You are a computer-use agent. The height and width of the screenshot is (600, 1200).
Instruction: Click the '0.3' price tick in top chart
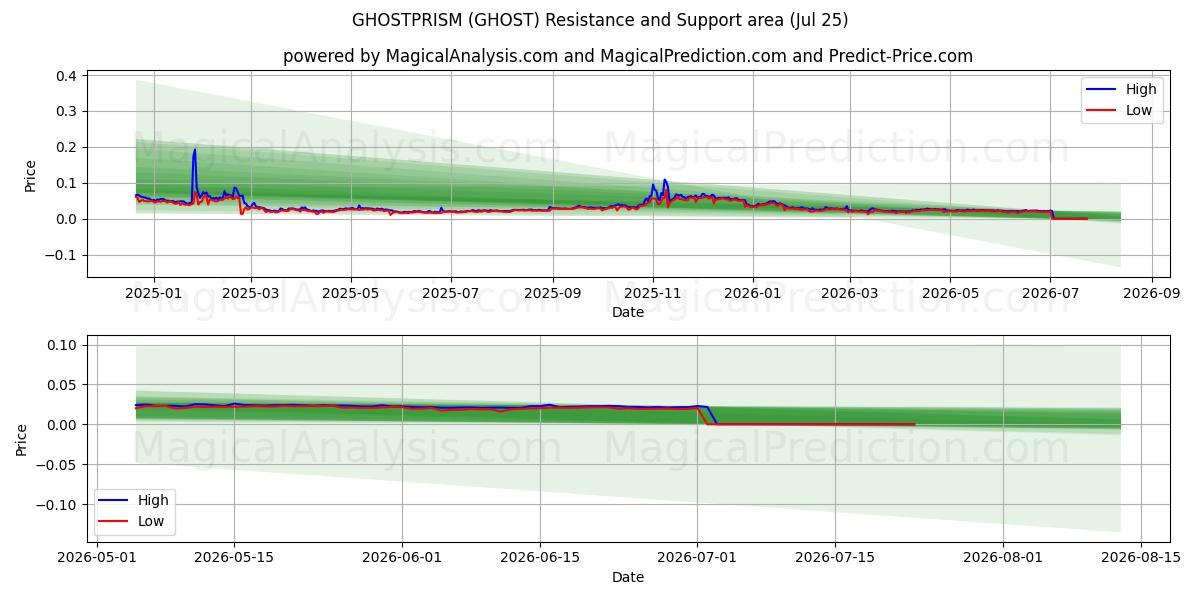pyautogui.click(x=68, y=112)
